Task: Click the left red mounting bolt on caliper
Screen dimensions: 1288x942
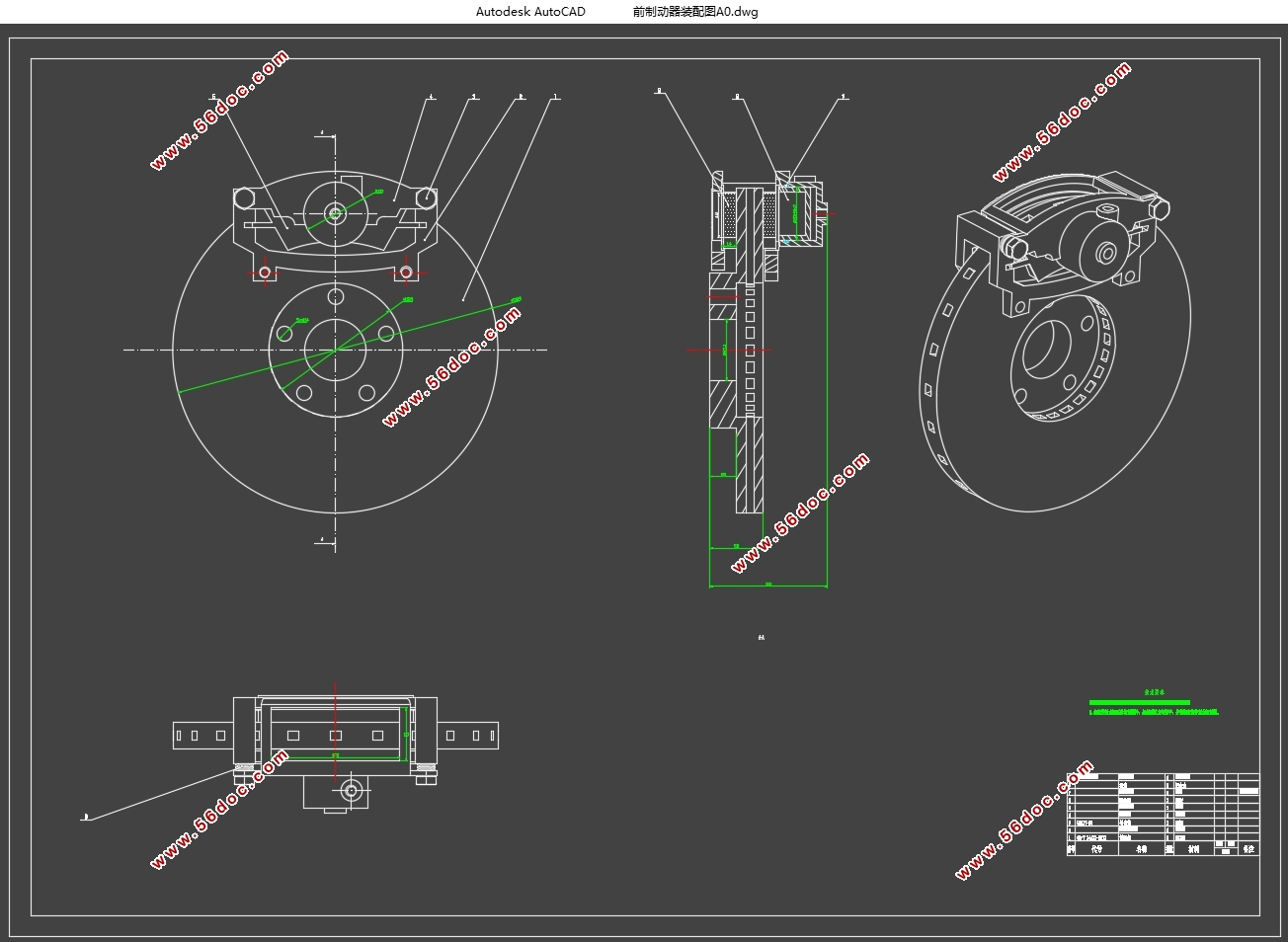Action: pyautogui.click(x=265, y=272)
